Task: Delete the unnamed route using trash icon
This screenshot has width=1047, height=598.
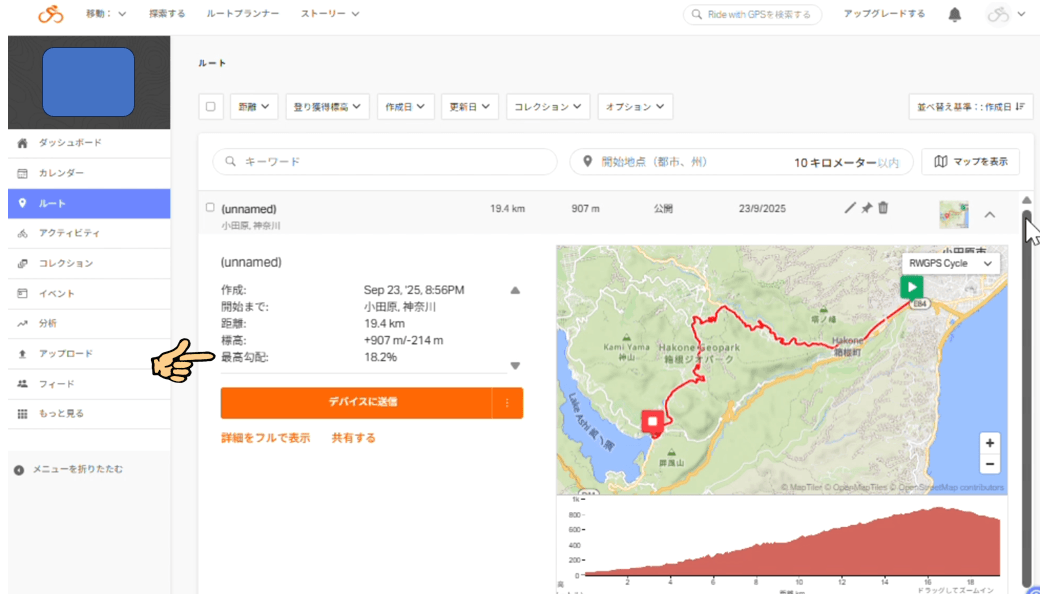Action: click(883, 208)
